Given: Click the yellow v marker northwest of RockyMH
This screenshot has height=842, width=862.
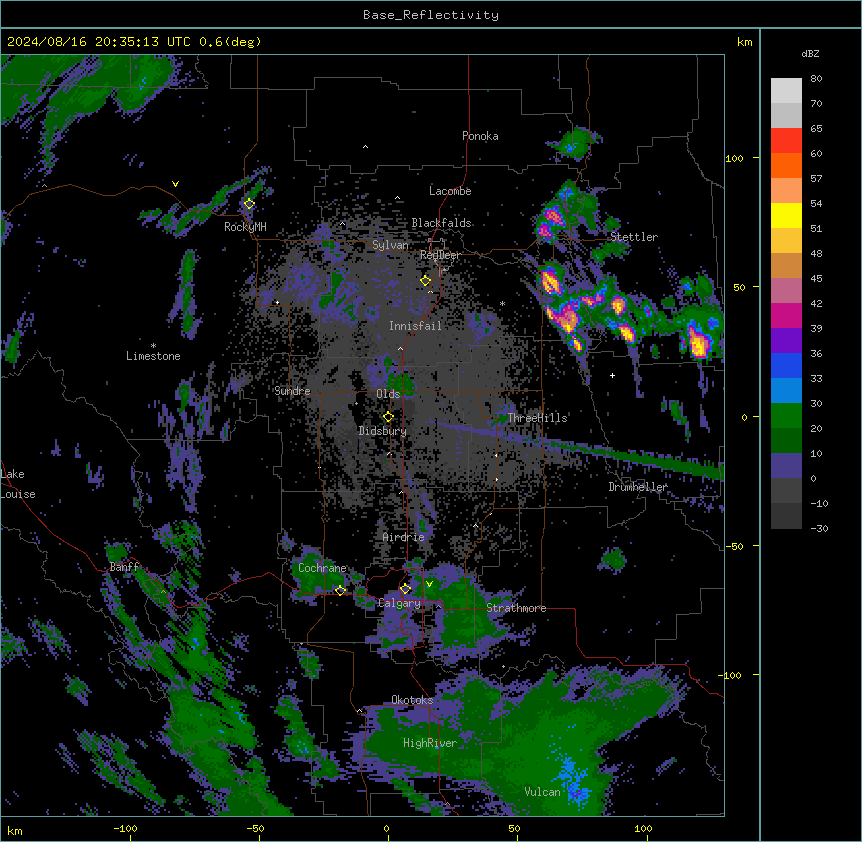Looking at the screenshot, I should (175, 184).
